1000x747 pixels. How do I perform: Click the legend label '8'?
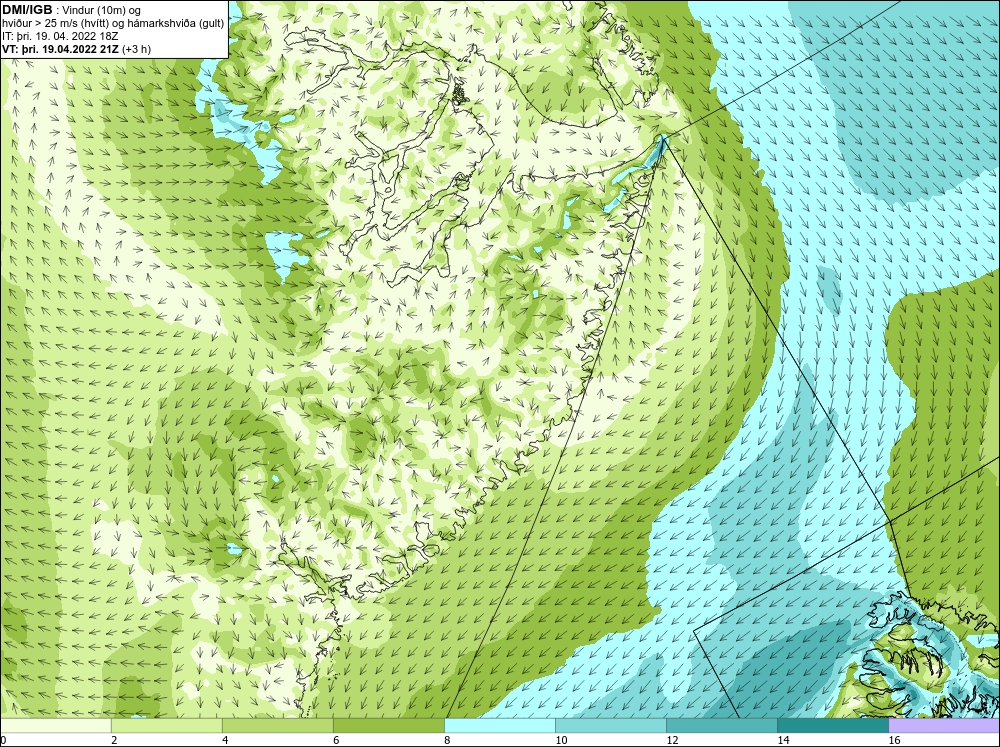pos(447,740)
